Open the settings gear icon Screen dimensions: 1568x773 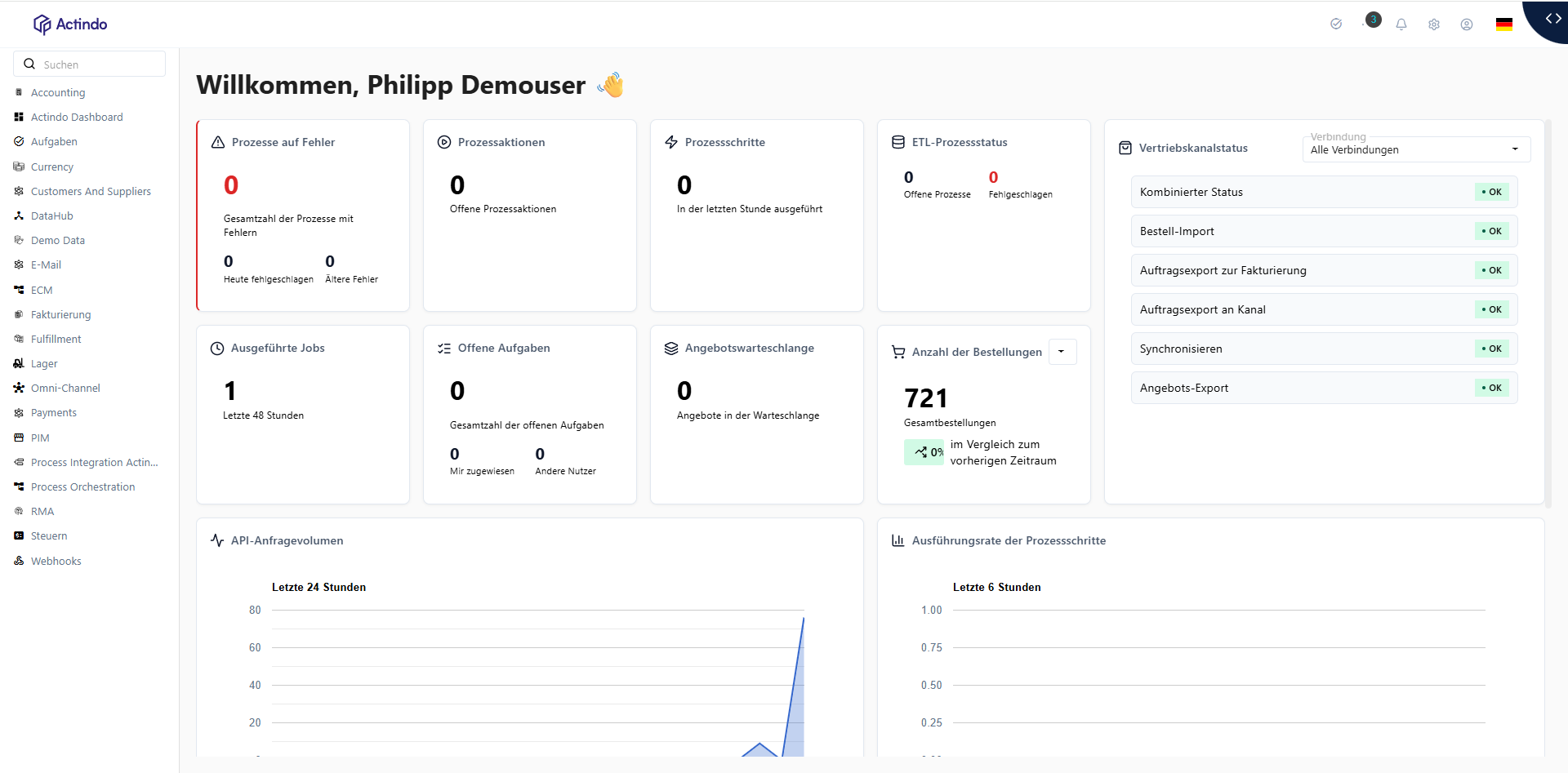[x=1434, y=24]
